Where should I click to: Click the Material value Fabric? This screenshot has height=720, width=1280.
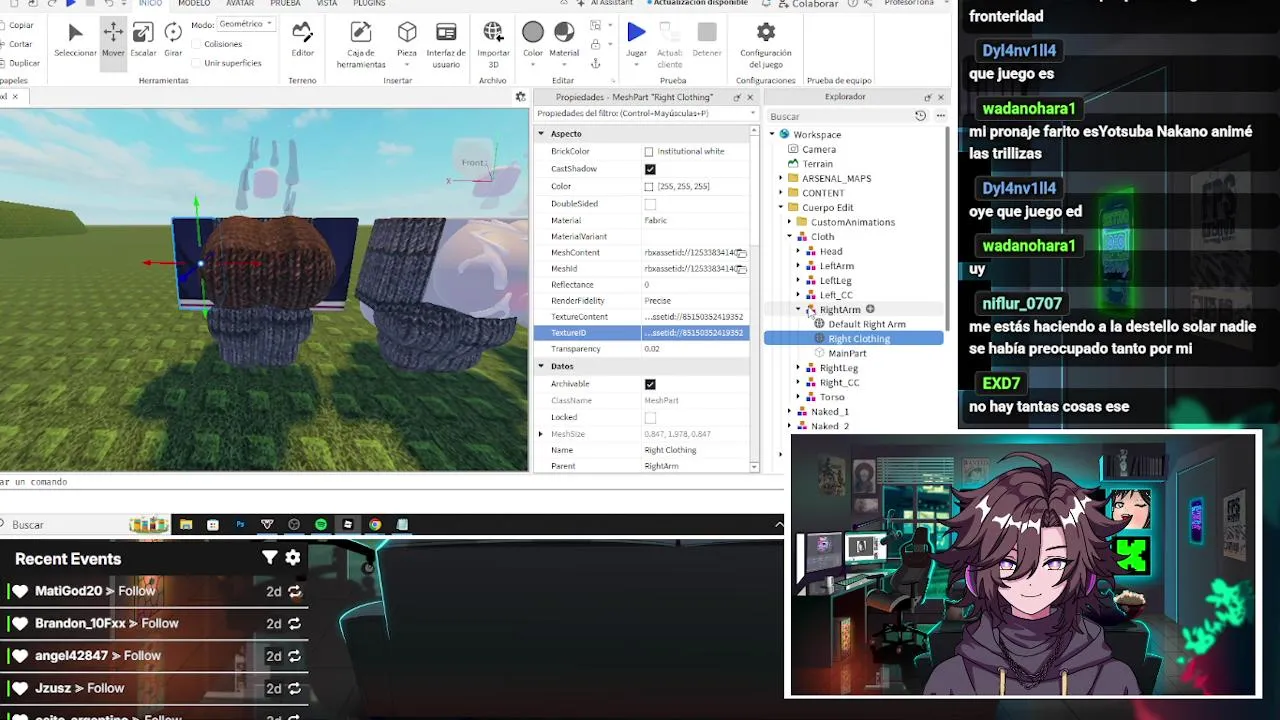[655, 221]
